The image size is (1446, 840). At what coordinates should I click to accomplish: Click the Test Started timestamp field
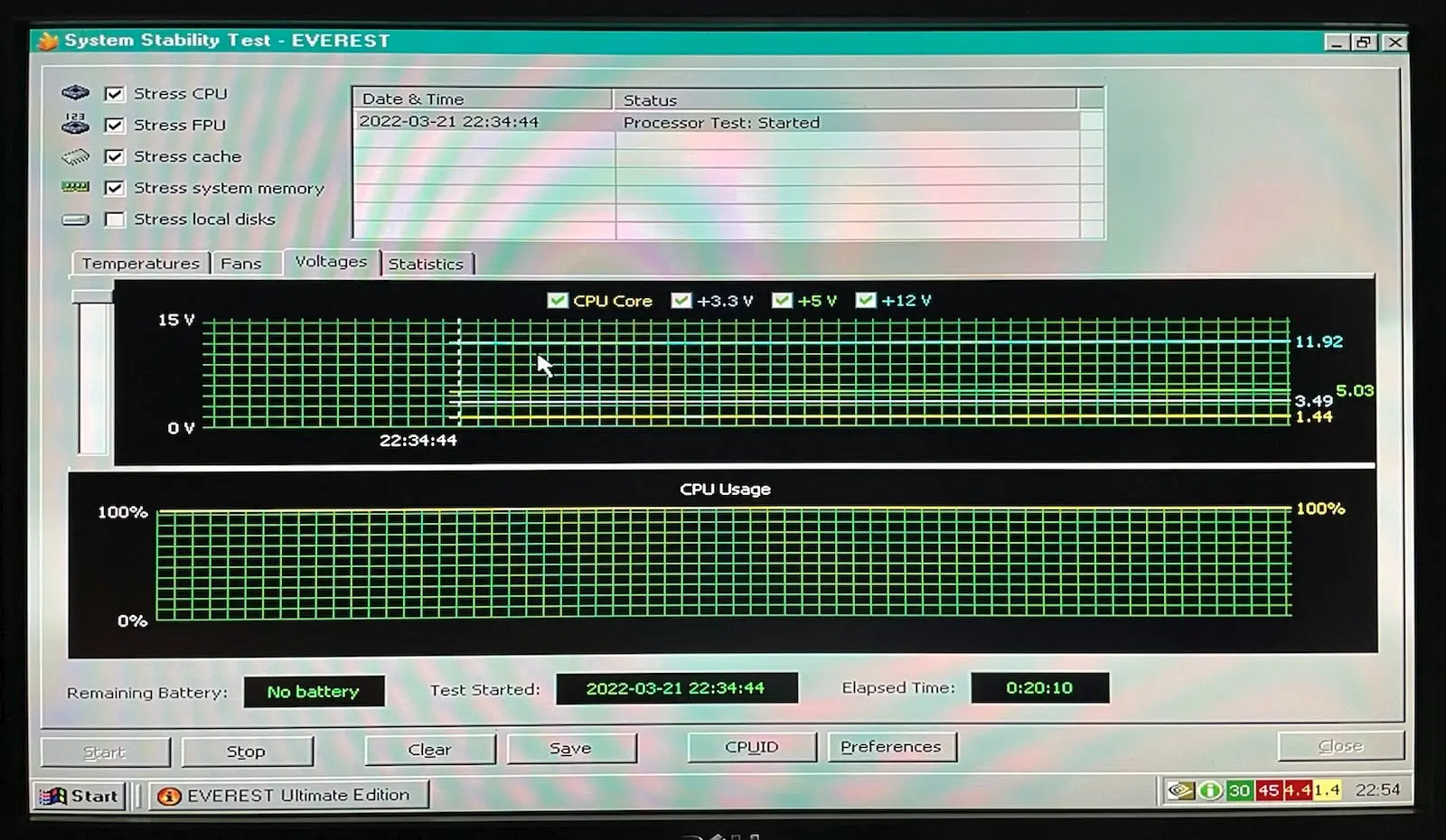point(676,688)
